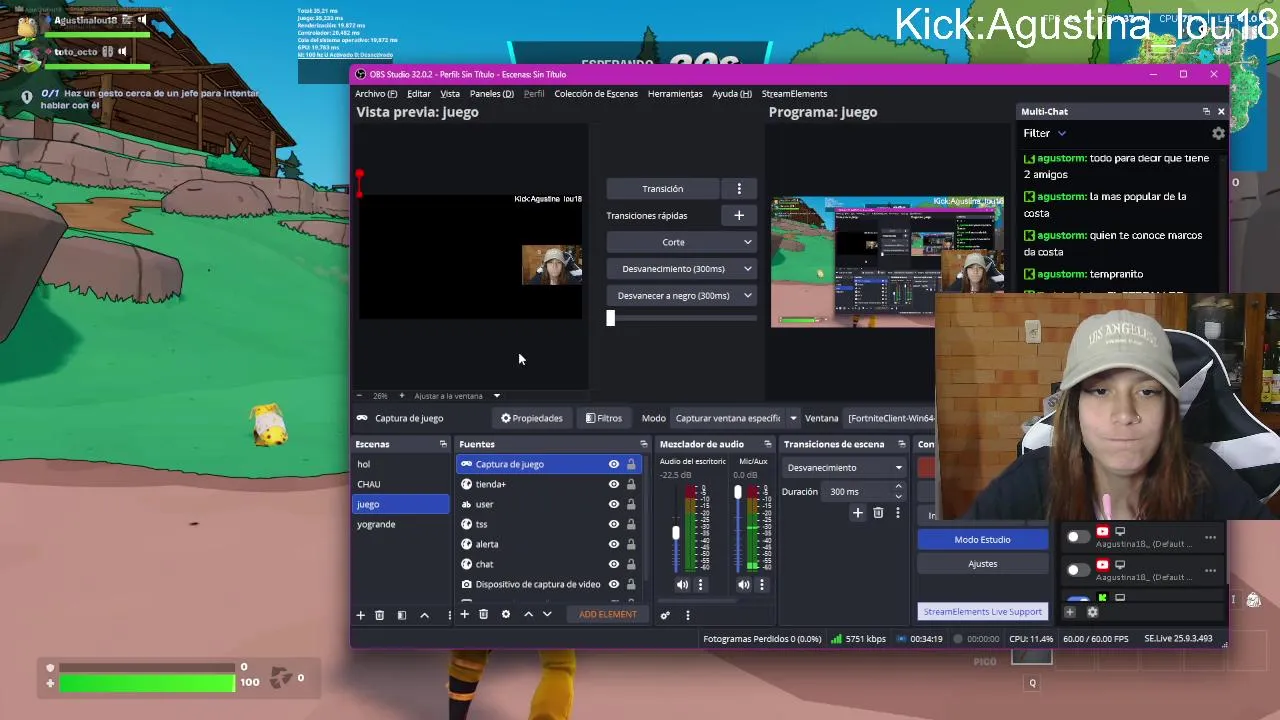The width and height of the screenshot is (1280, 720).
Task: Hide the alerta source
Action: [614, 544]
